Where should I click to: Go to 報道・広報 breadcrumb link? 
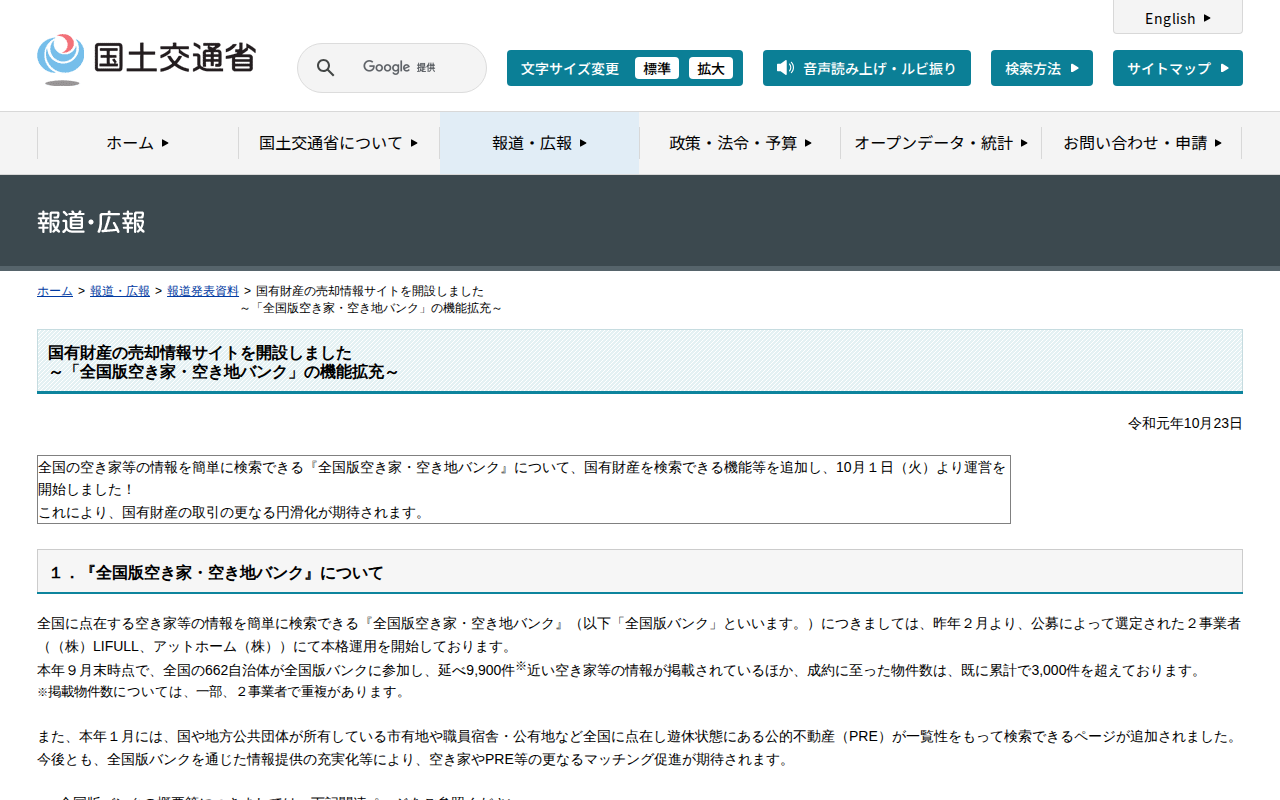120,291
